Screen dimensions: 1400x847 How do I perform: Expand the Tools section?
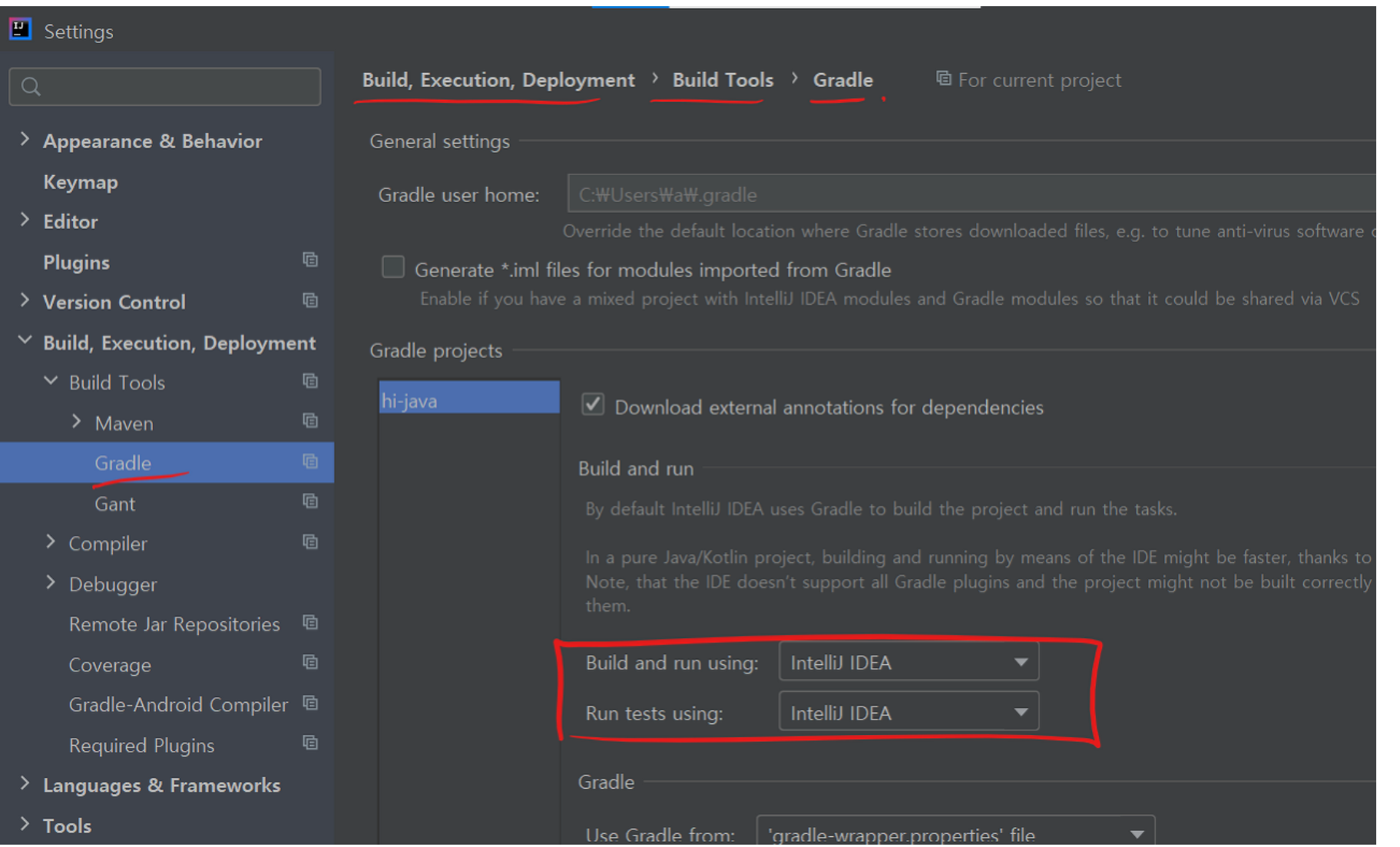pyautogui.click(x=25, y=824)
